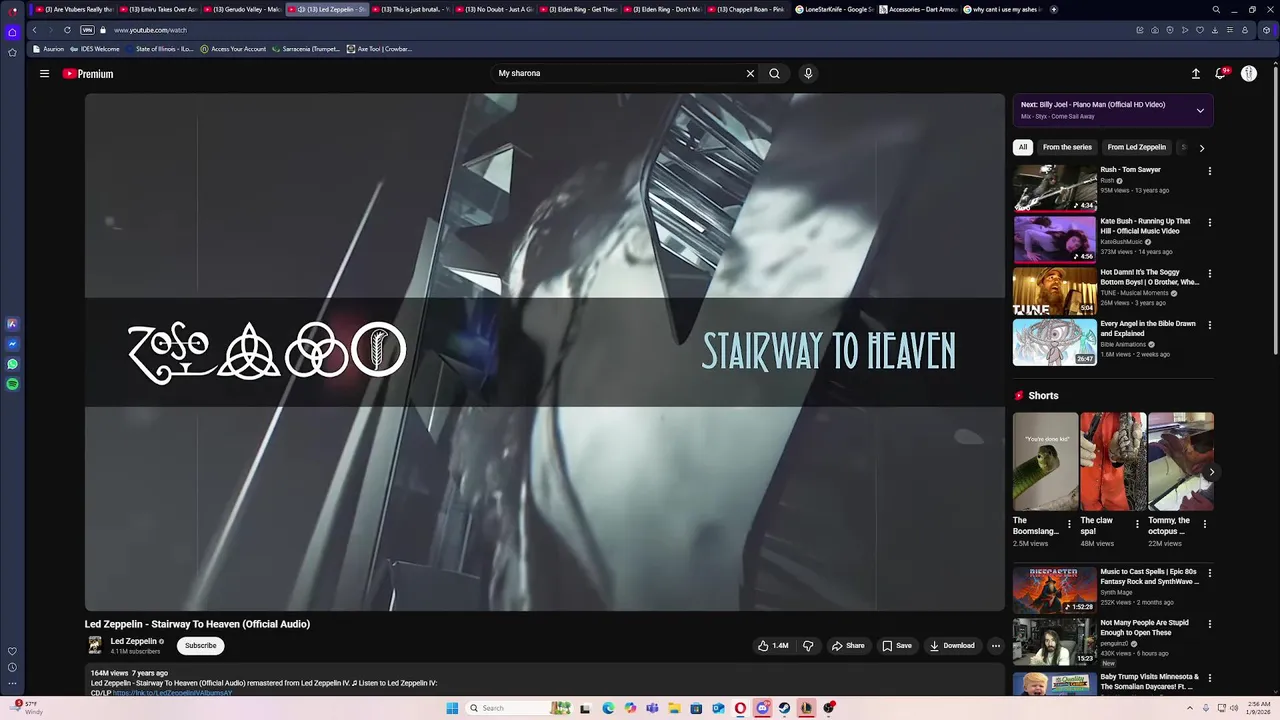Play Kate Bush Running Up That Hill thumbnail
Viewport: 1280px width, 720px height.
click(x=1055, y=239)
